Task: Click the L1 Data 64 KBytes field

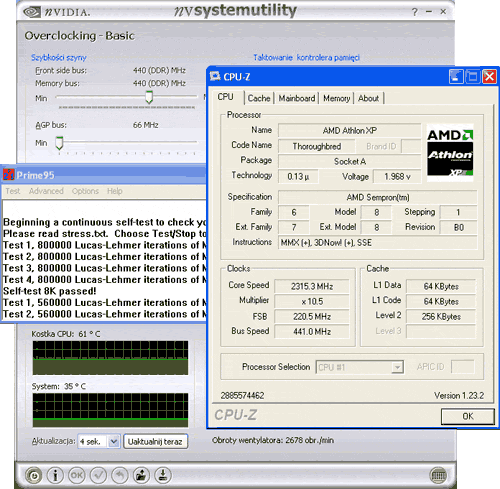Action: (x=441, y=286)
